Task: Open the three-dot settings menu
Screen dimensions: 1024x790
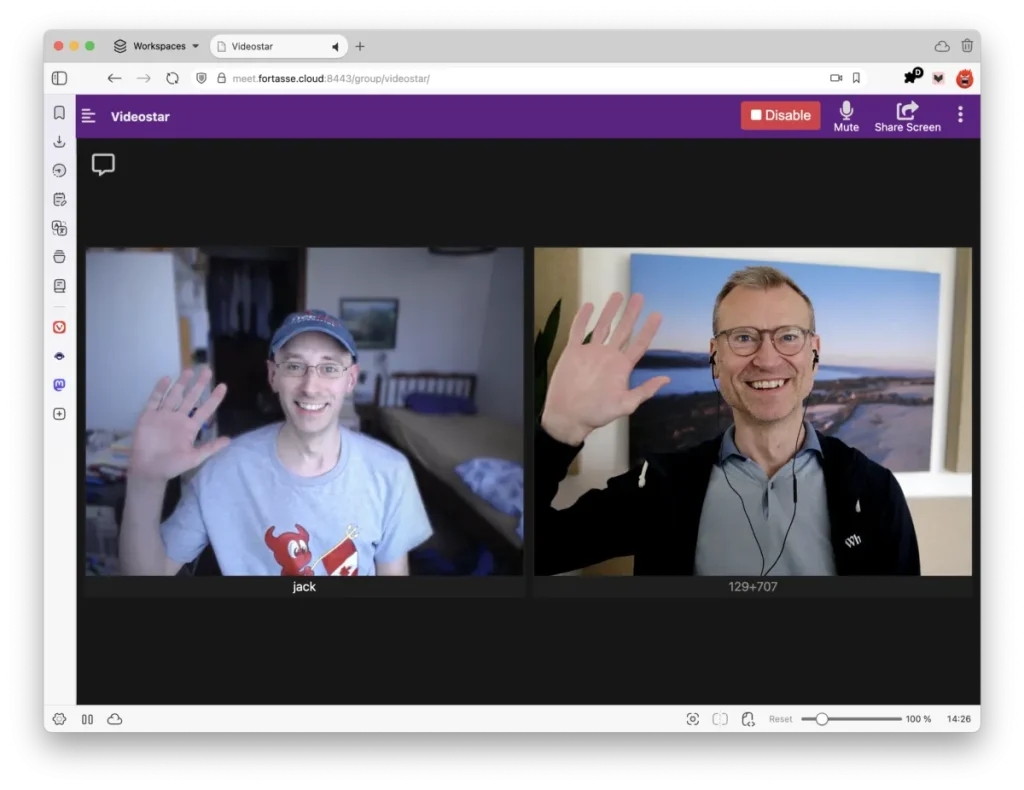Action: click(x=960, y=115)
